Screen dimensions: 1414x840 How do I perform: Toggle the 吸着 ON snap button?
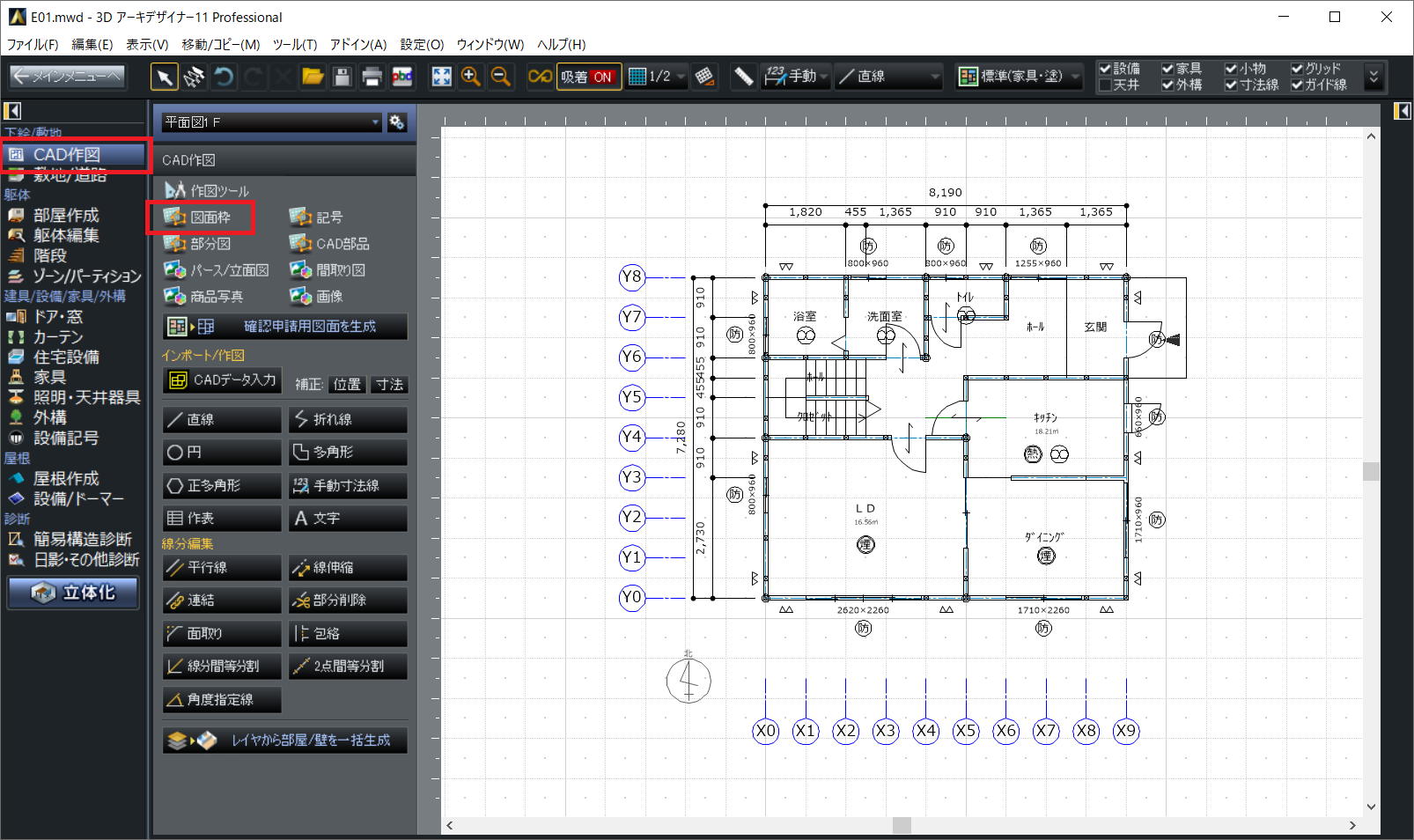pyautogui.click(x=587, y=77)
